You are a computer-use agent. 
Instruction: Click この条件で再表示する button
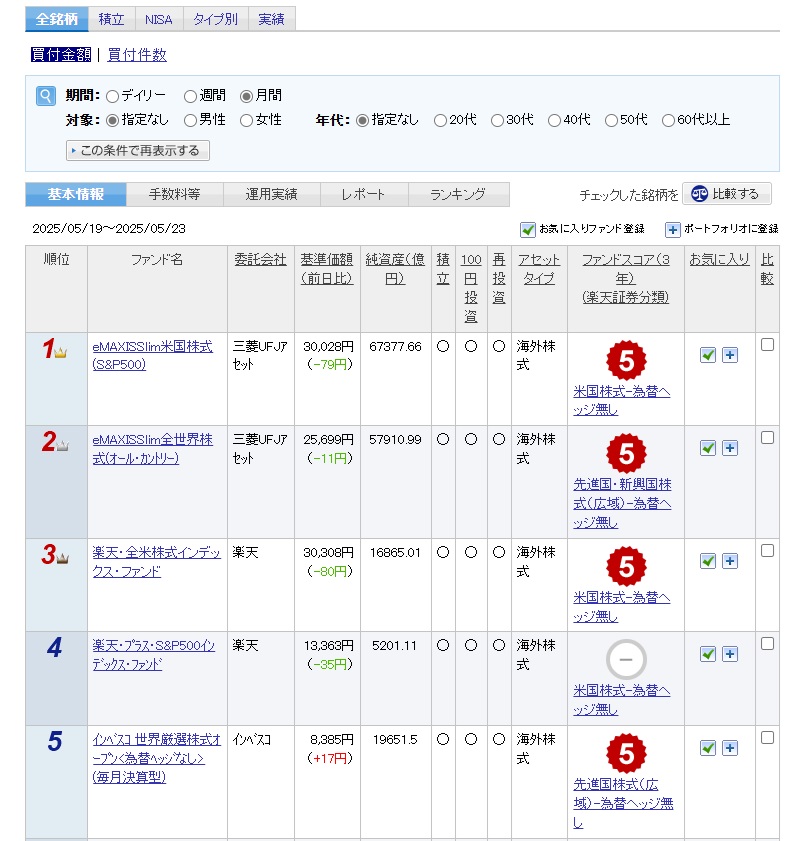(x=138, y=151)
